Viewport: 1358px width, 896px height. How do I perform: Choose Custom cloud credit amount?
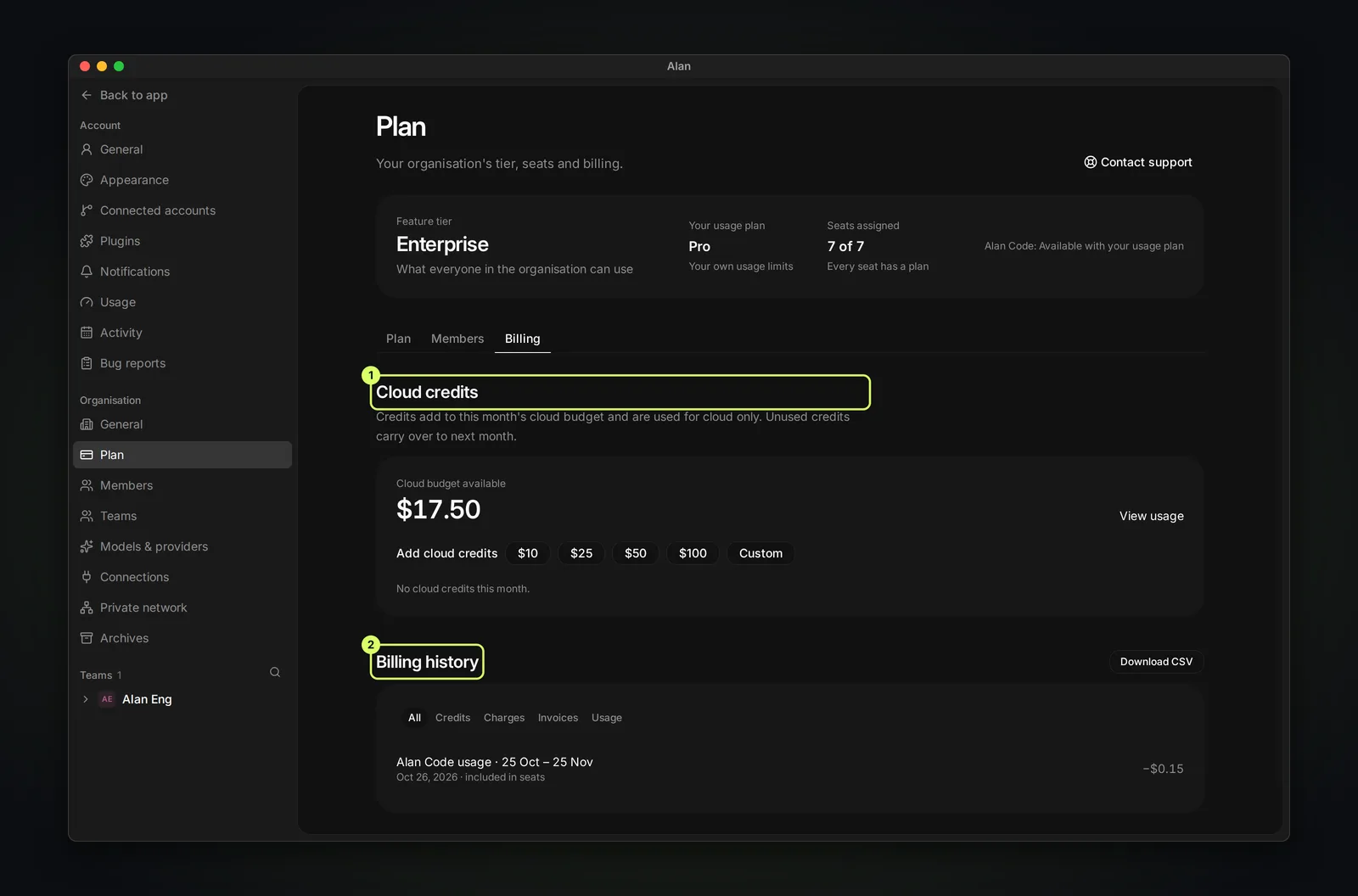[x=760, y=553]
